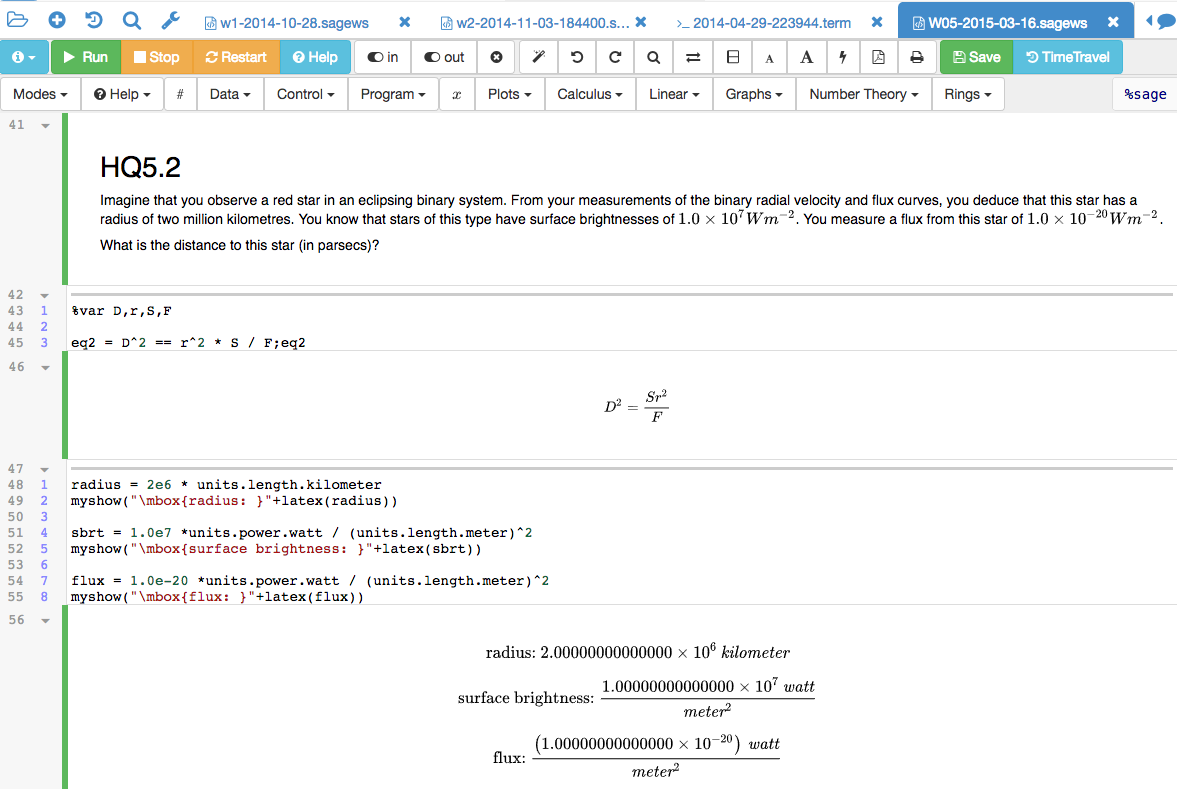Click the undo icon in toolbar
1177x789 pixels.
click(x=577, y=57)
